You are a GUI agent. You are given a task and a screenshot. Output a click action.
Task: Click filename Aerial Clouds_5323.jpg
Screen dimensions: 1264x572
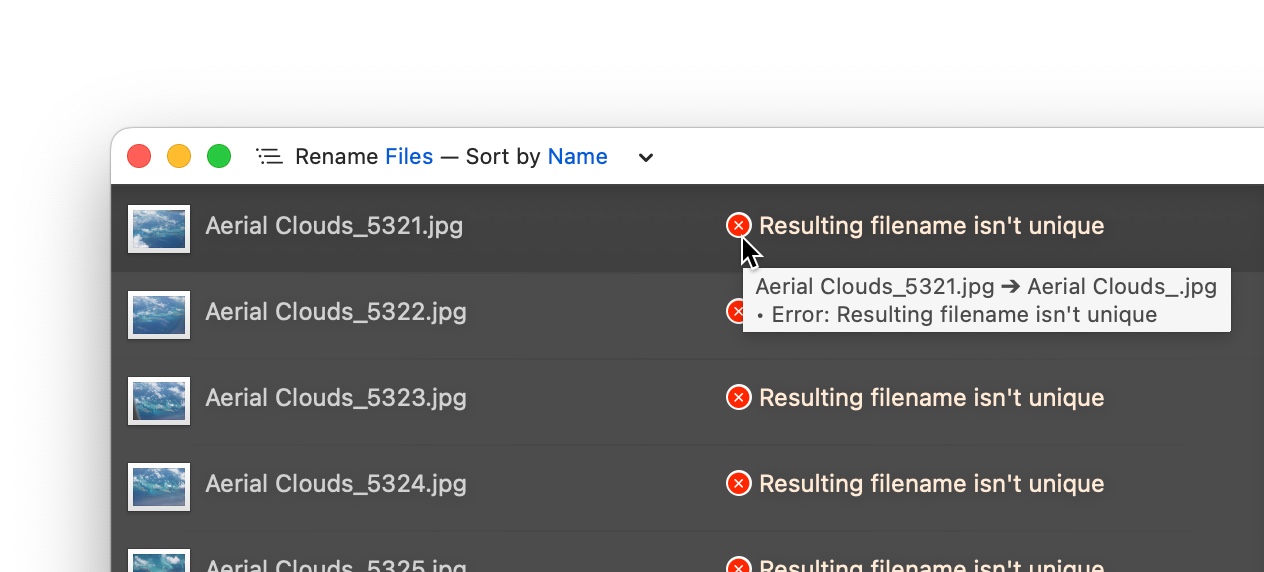click(x=336, y=397)
